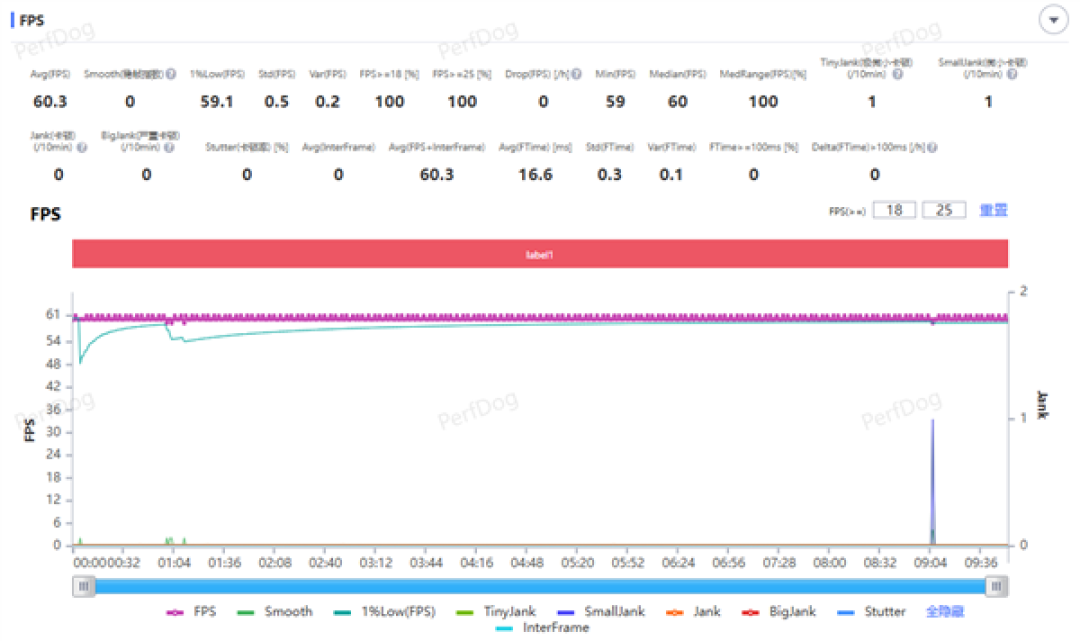Screen dimensions: 1080x641
Task: Click the SmallJank spike near 09:04
Action: pos(933,482)
